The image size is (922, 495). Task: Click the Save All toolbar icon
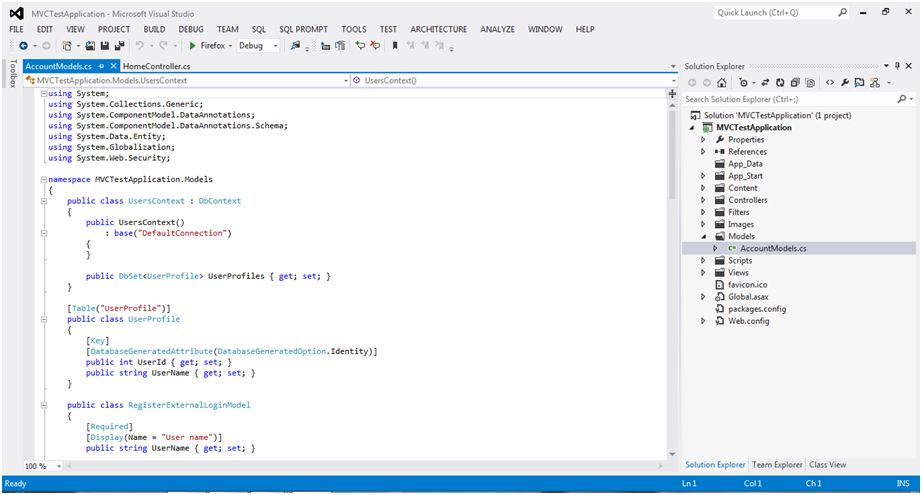pyautogui.click(x=118, y=46)
